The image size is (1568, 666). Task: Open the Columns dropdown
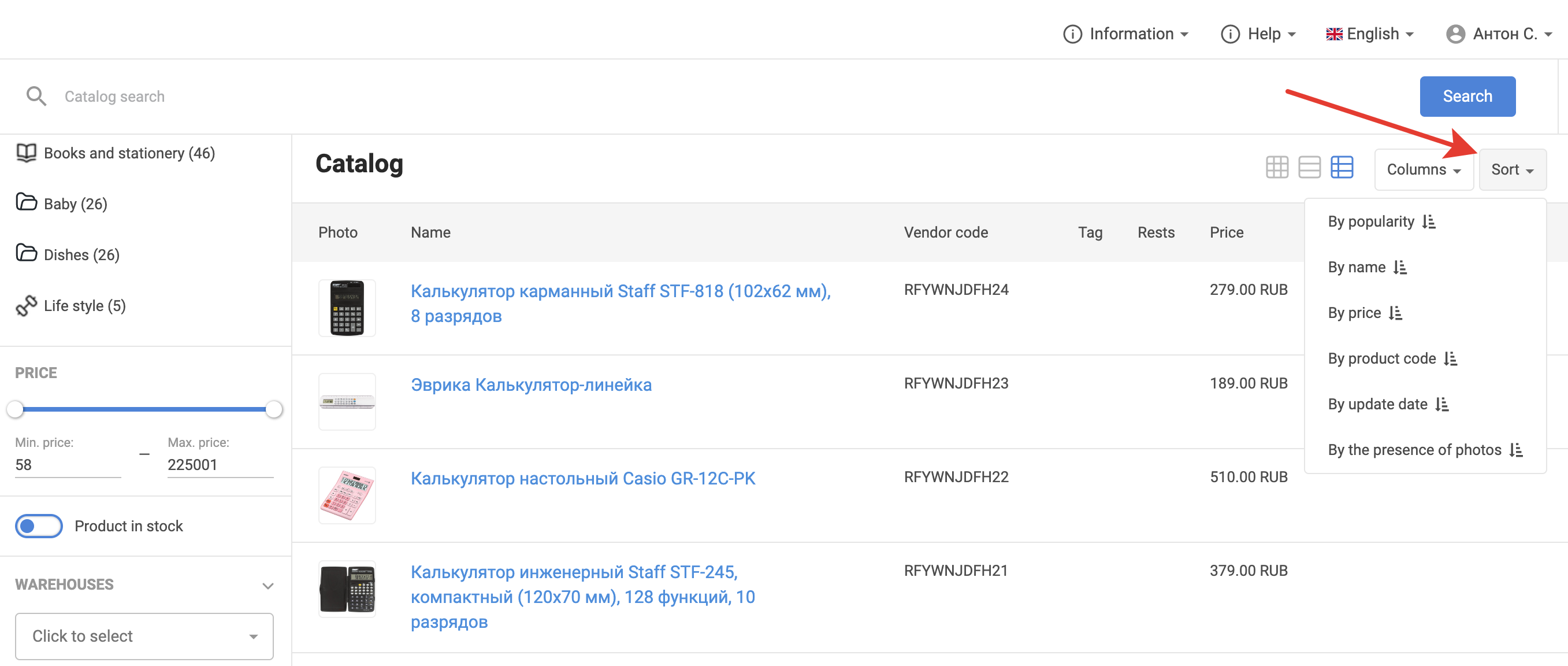pos(1423,169)
